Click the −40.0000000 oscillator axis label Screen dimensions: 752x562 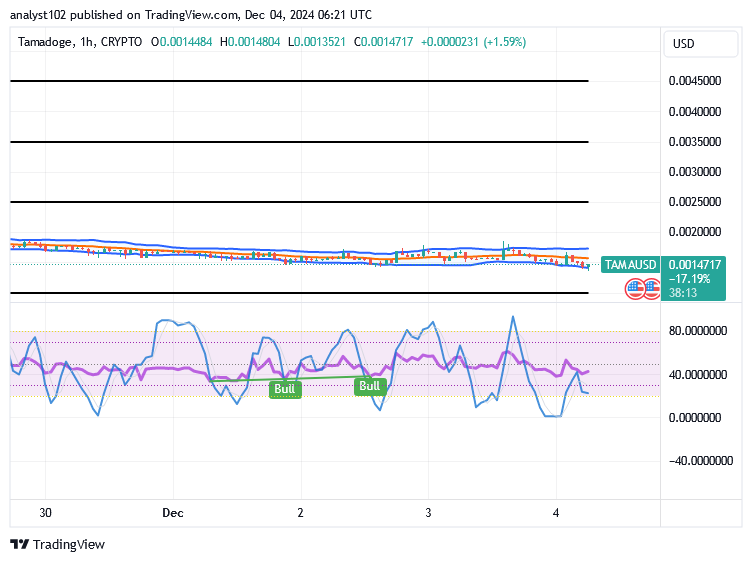click(701, 461)
